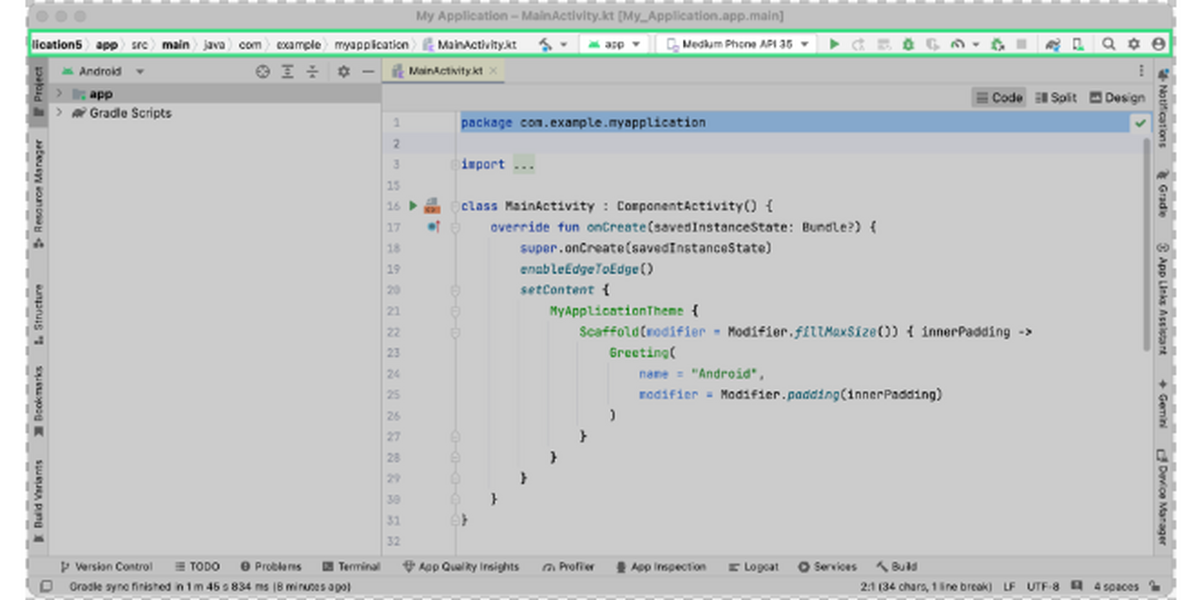The width and height of the screenshot is (1200, 600).
Task: Open the Problems tool window
Action: [270, 567]
